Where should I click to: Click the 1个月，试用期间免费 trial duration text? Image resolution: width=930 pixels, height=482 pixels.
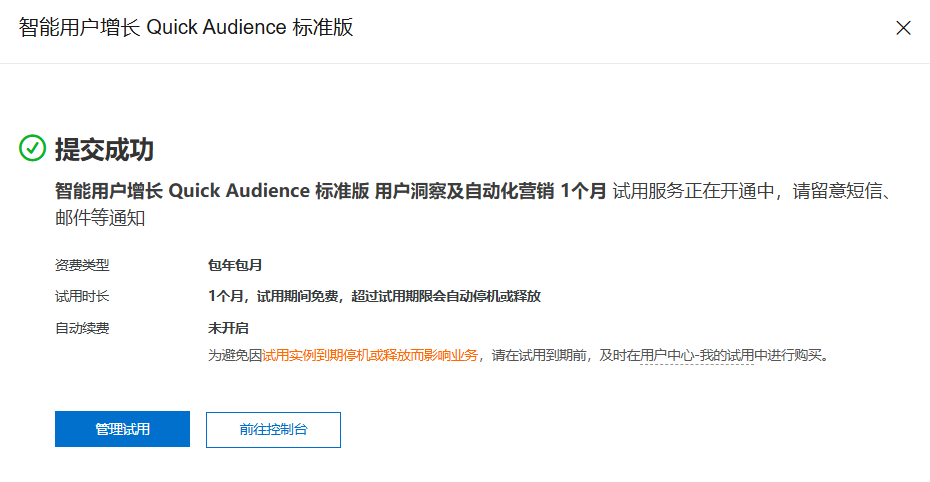374,296
